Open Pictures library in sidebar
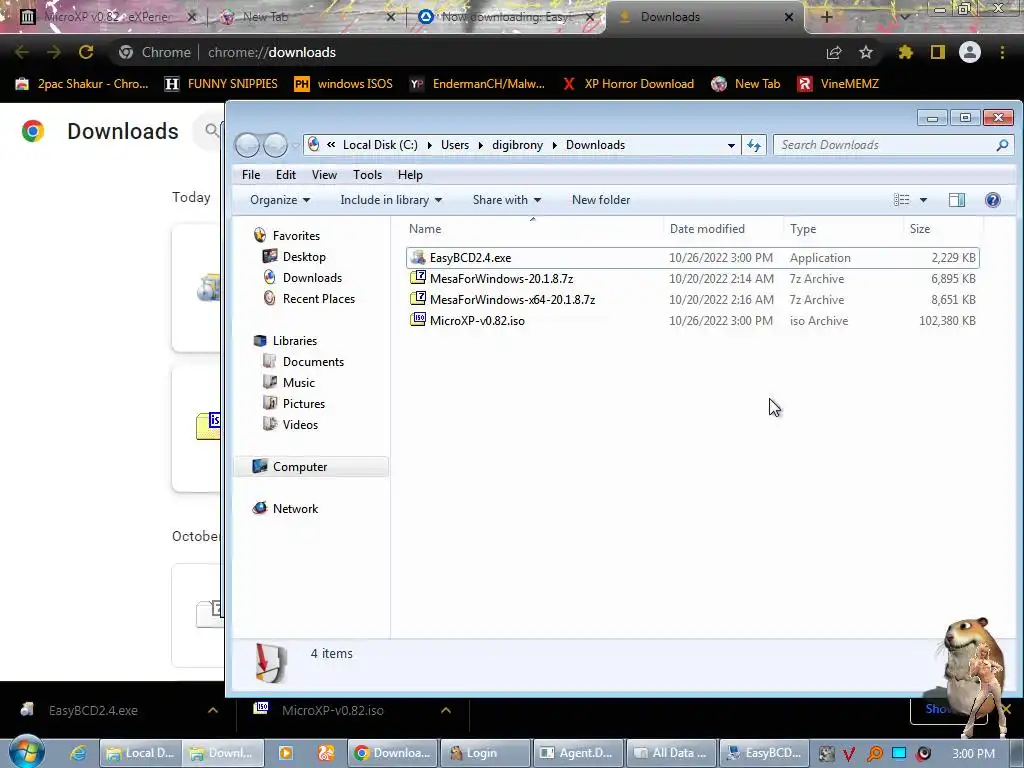This screenshot has height=768, width=1024. (304, 404)
